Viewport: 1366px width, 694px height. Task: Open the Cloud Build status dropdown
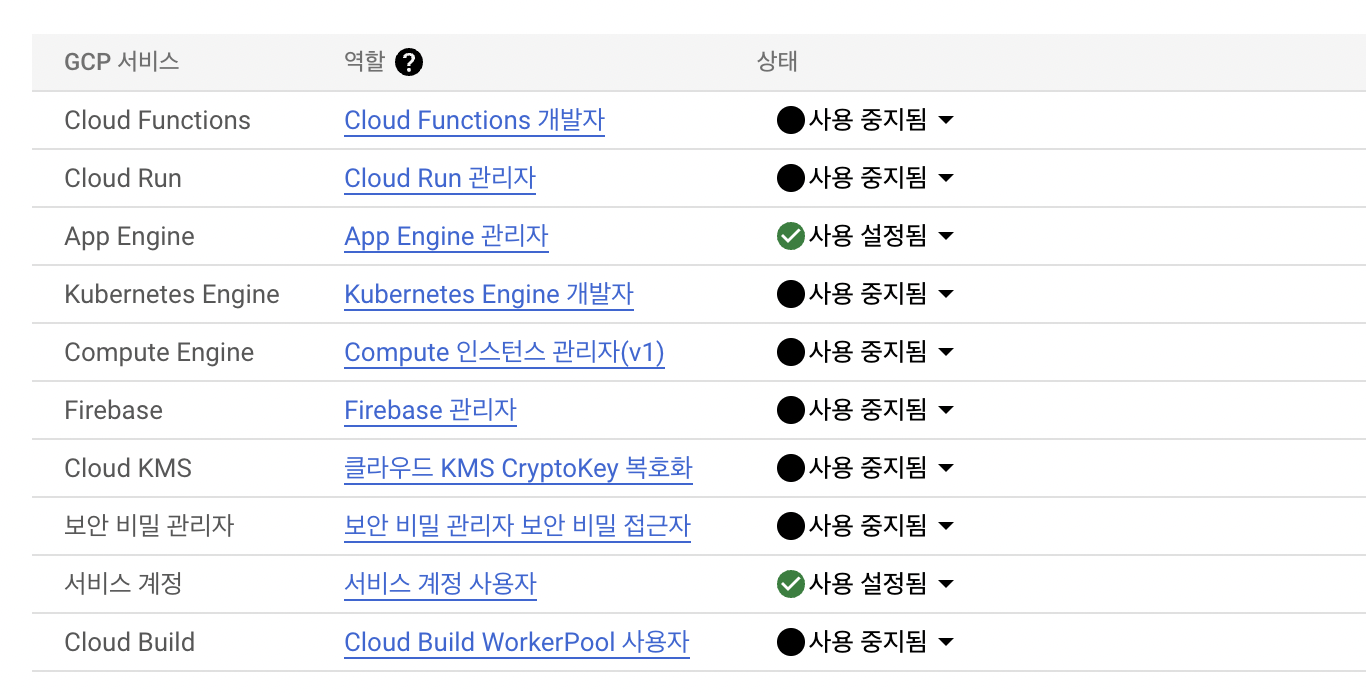coord(946,643)
